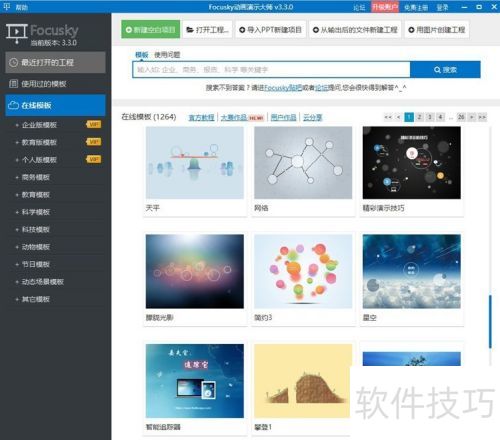This screenshot has height=440, width=500.
Task: Expand 个人版模板 category
Action: click(x=39, y=160)
